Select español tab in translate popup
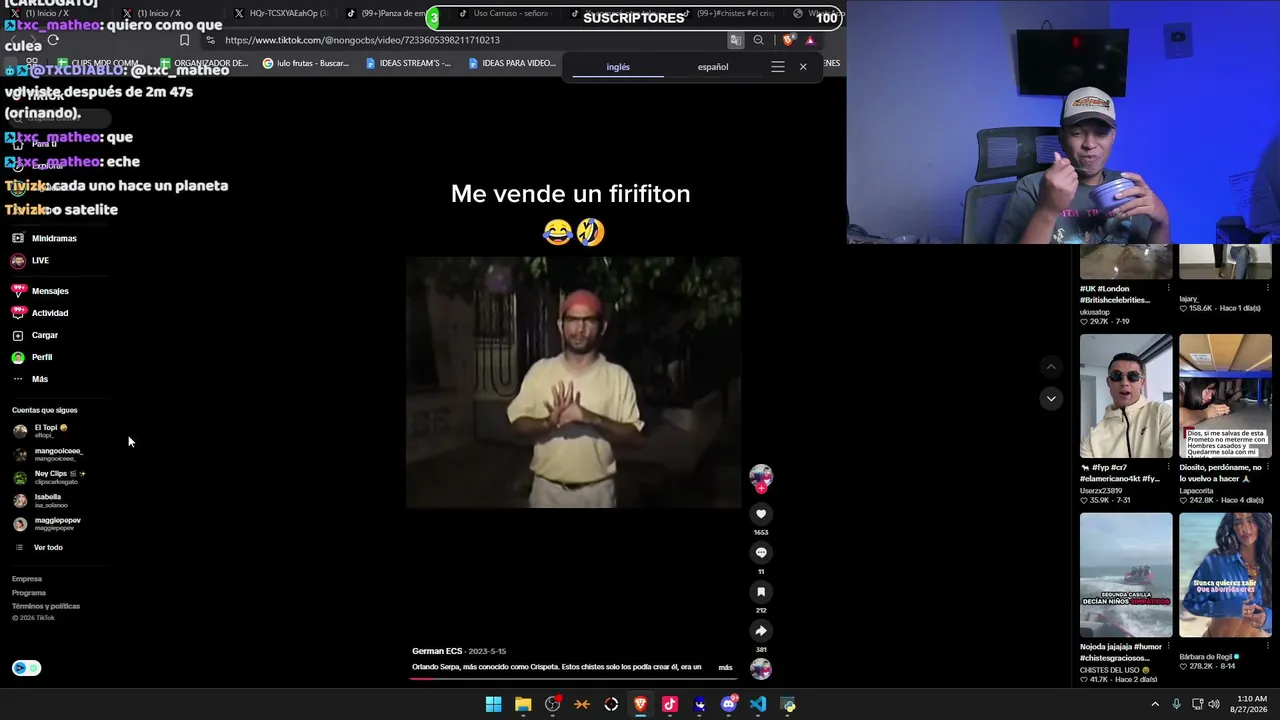This screenshot has height=720, width=1280. 713,67
